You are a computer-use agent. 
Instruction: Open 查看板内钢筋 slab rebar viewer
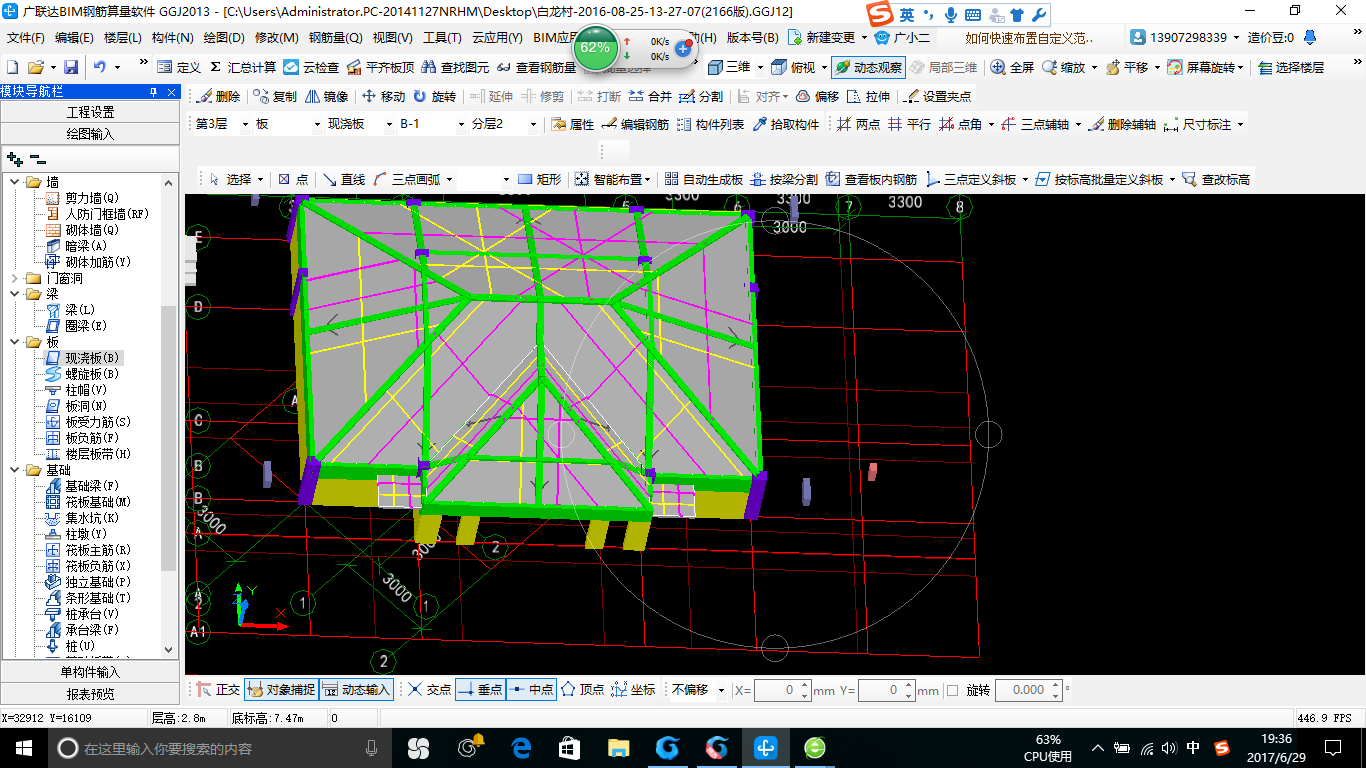tap(870, 180)
